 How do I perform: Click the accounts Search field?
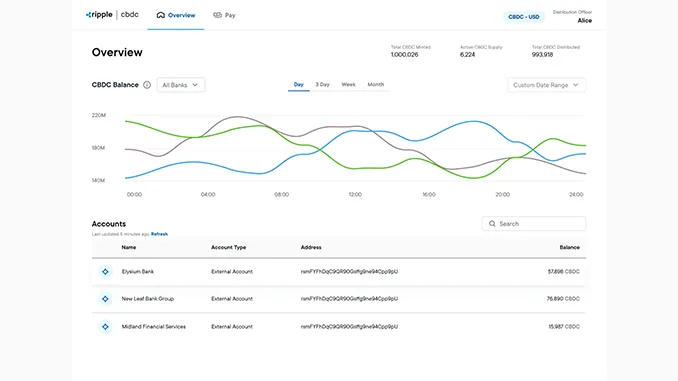[534, 224]
